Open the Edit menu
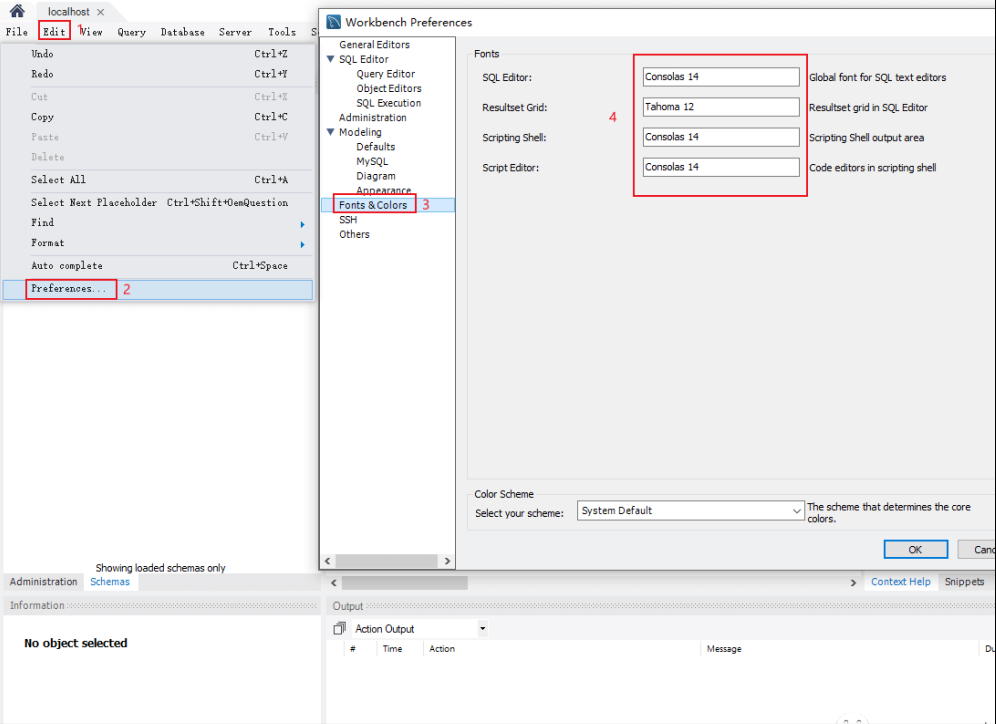 [x=54, y=32]
